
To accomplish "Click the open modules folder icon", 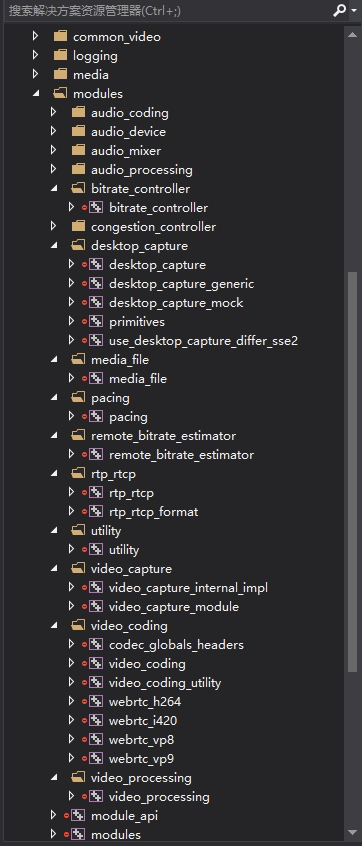I will 60,93.
